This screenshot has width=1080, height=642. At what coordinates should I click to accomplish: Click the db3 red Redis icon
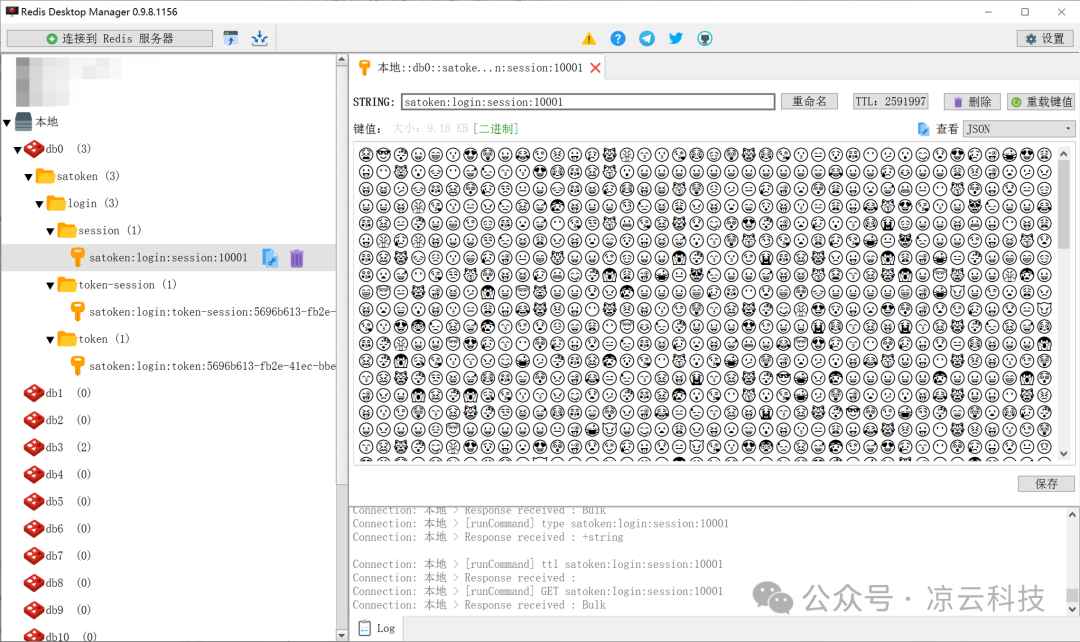(34, 447)
